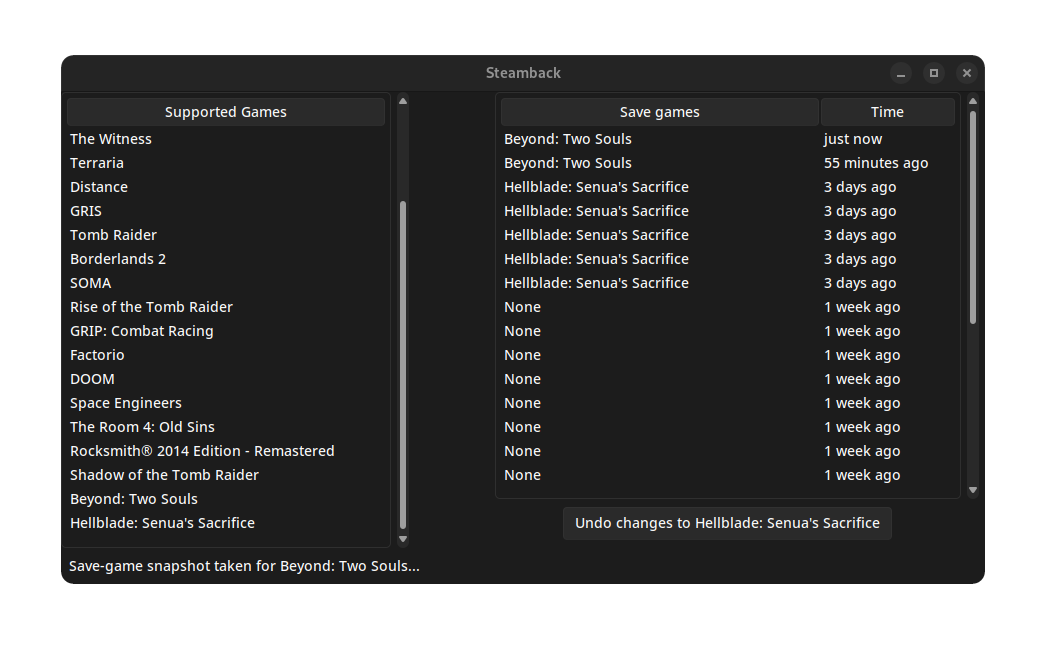The width and height of the screenshot is (1046, 651).
Task: Select Beyond: Two Souls in Supported Games
Action: pyautogui.click(x=134, y=498)
